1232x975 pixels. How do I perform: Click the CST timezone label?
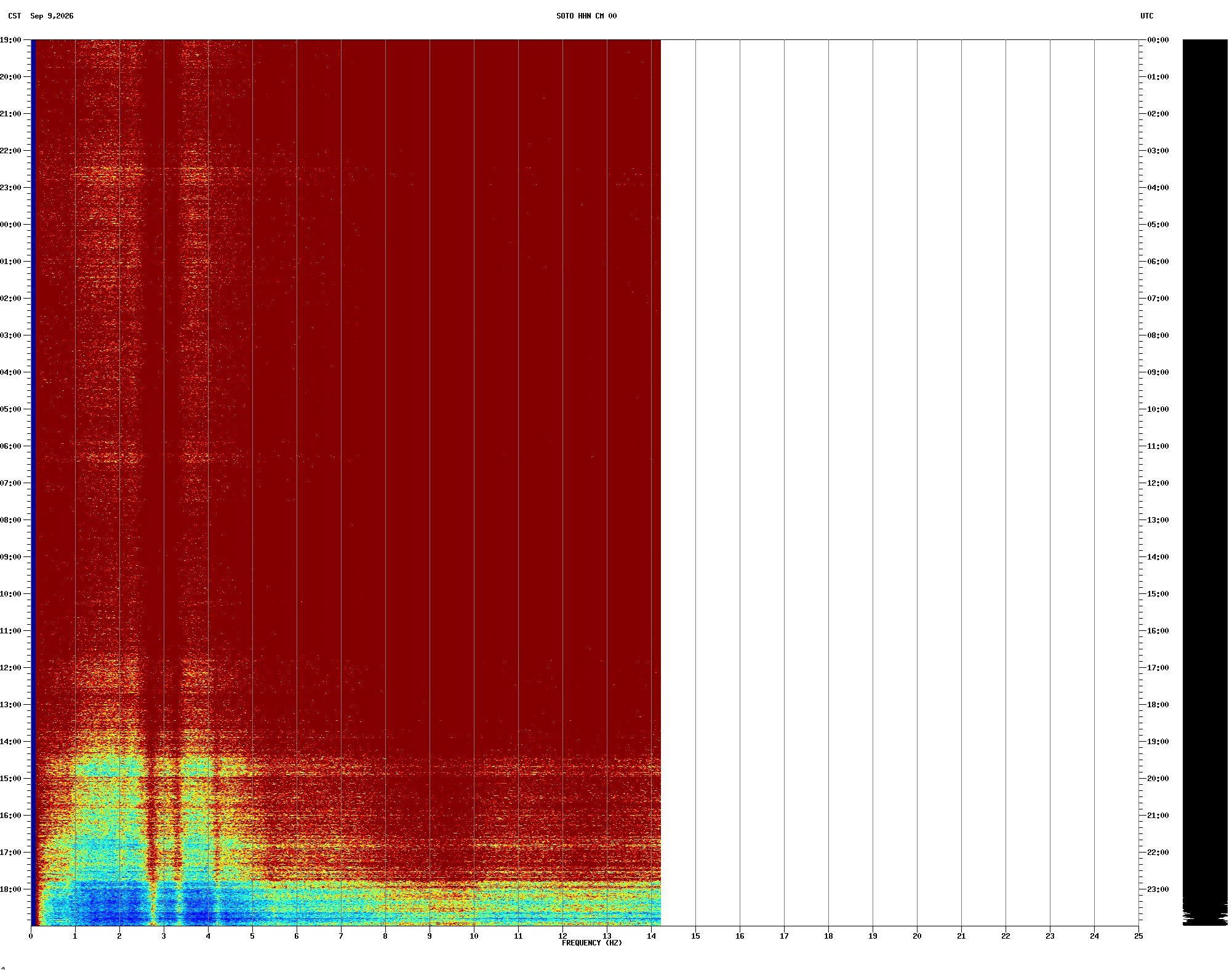[14, 16]
